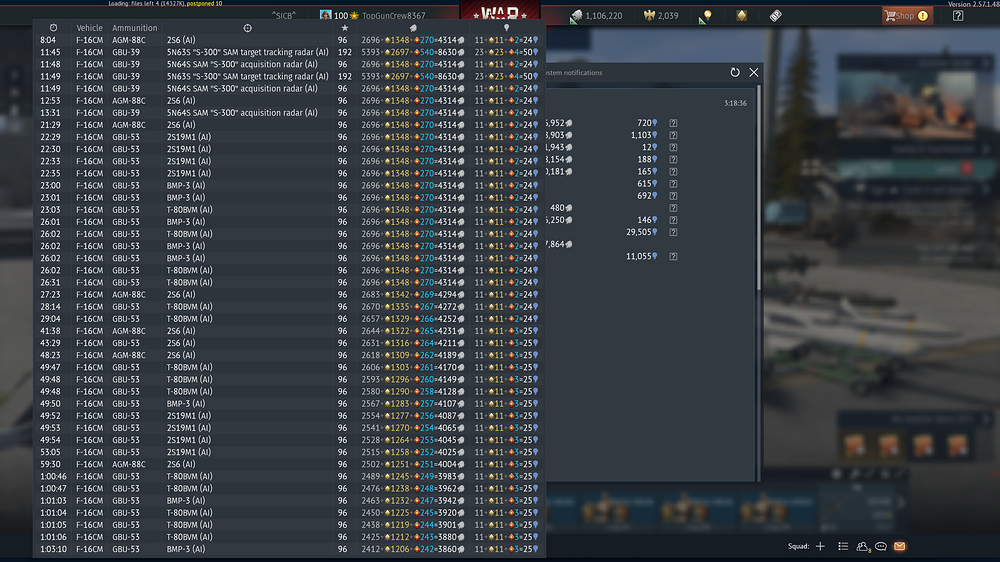Image resolution: width=1000 pixels, height=562 pixels.
Task: Select the 23:03 GBU-53 T-80BVM row
Action: 290,210
